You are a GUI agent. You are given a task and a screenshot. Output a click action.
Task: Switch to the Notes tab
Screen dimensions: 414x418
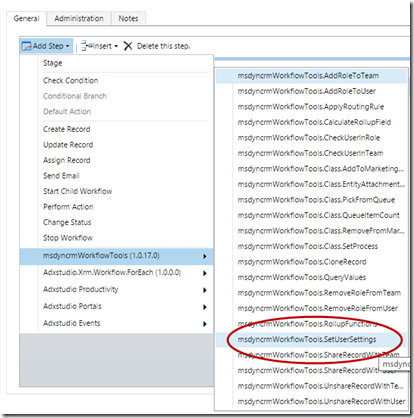coord(128,19)
